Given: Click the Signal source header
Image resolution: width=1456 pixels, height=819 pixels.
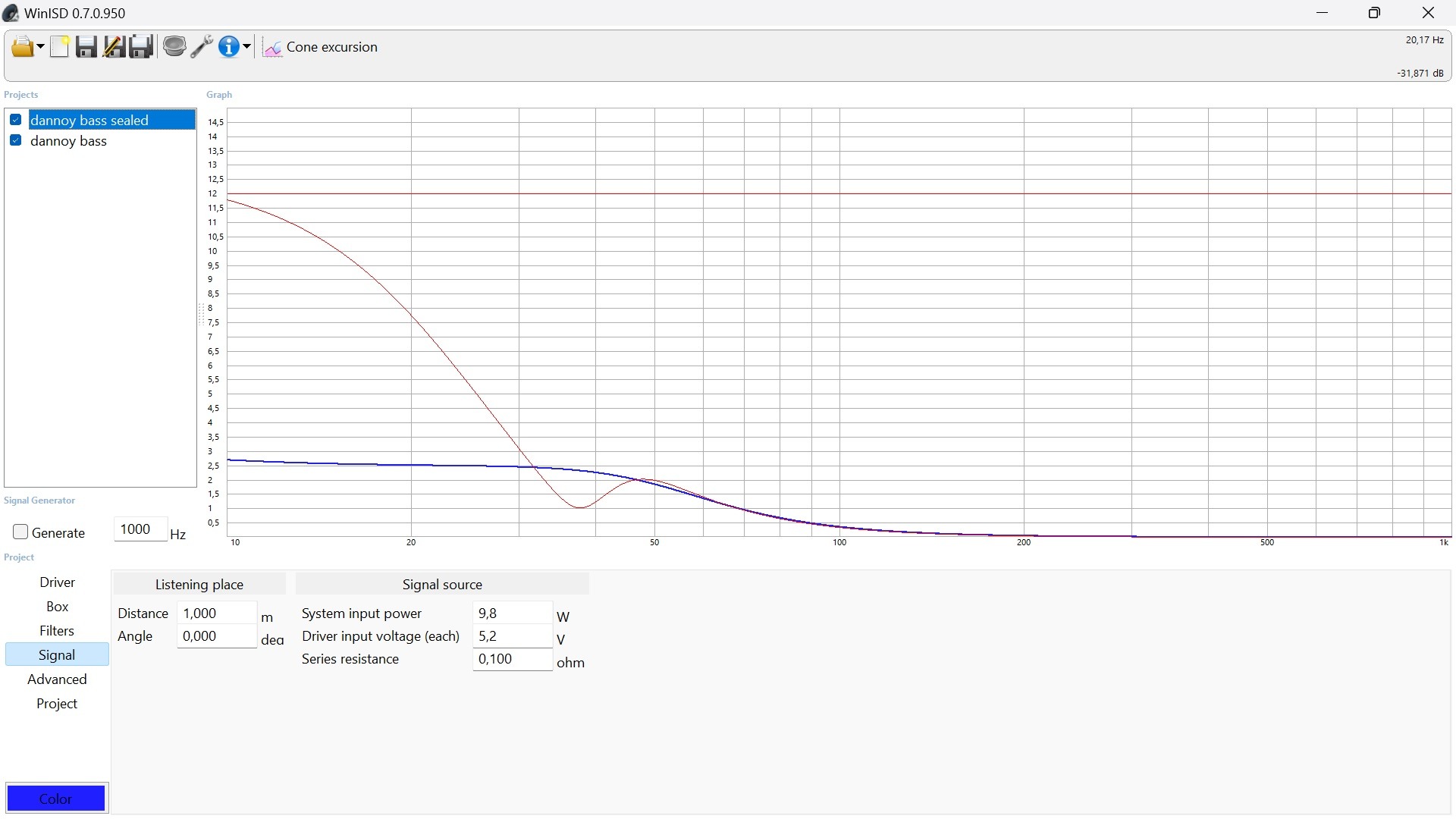Looking at the screenshot, I should click(442, 585).
